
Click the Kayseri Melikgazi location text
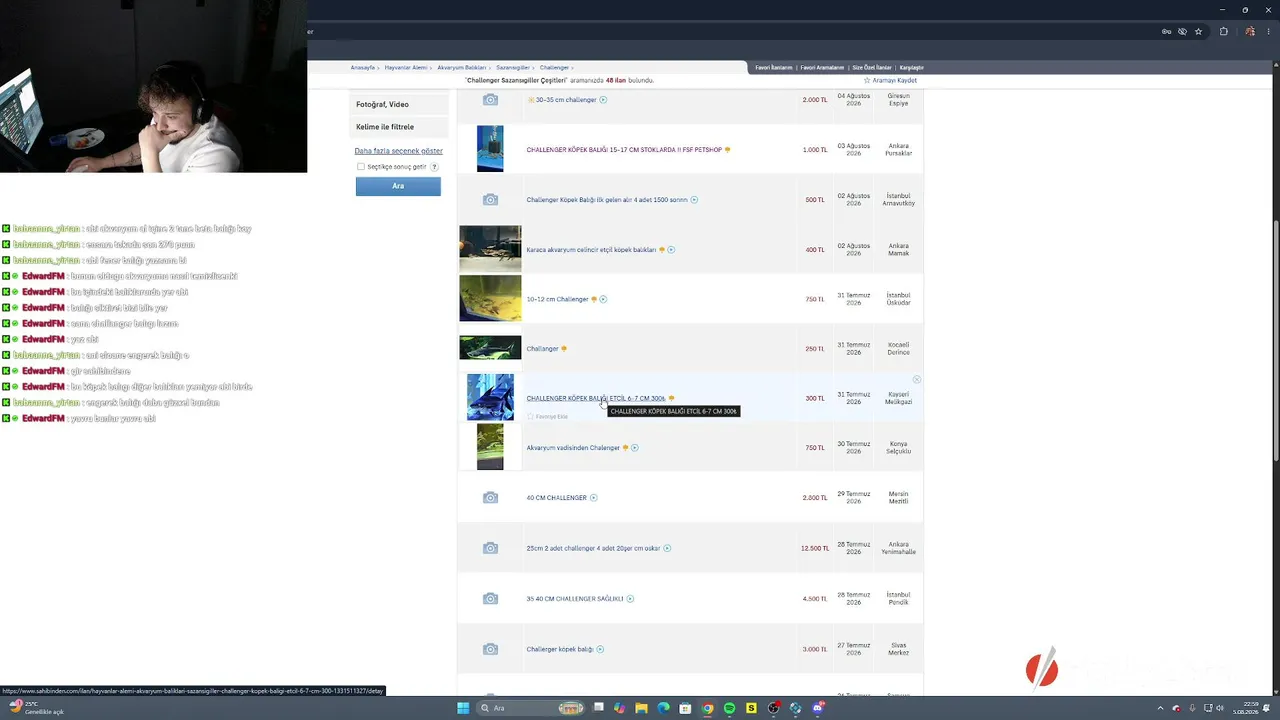tap(898, 398)
